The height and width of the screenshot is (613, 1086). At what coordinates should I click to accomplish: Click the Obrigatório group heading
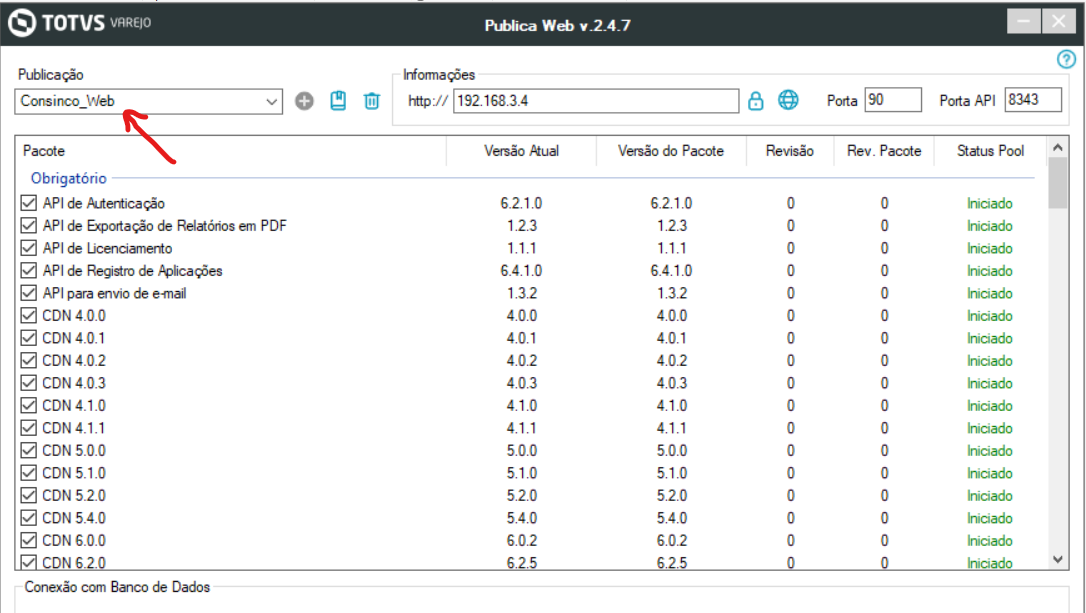click(x=69, y=179)
